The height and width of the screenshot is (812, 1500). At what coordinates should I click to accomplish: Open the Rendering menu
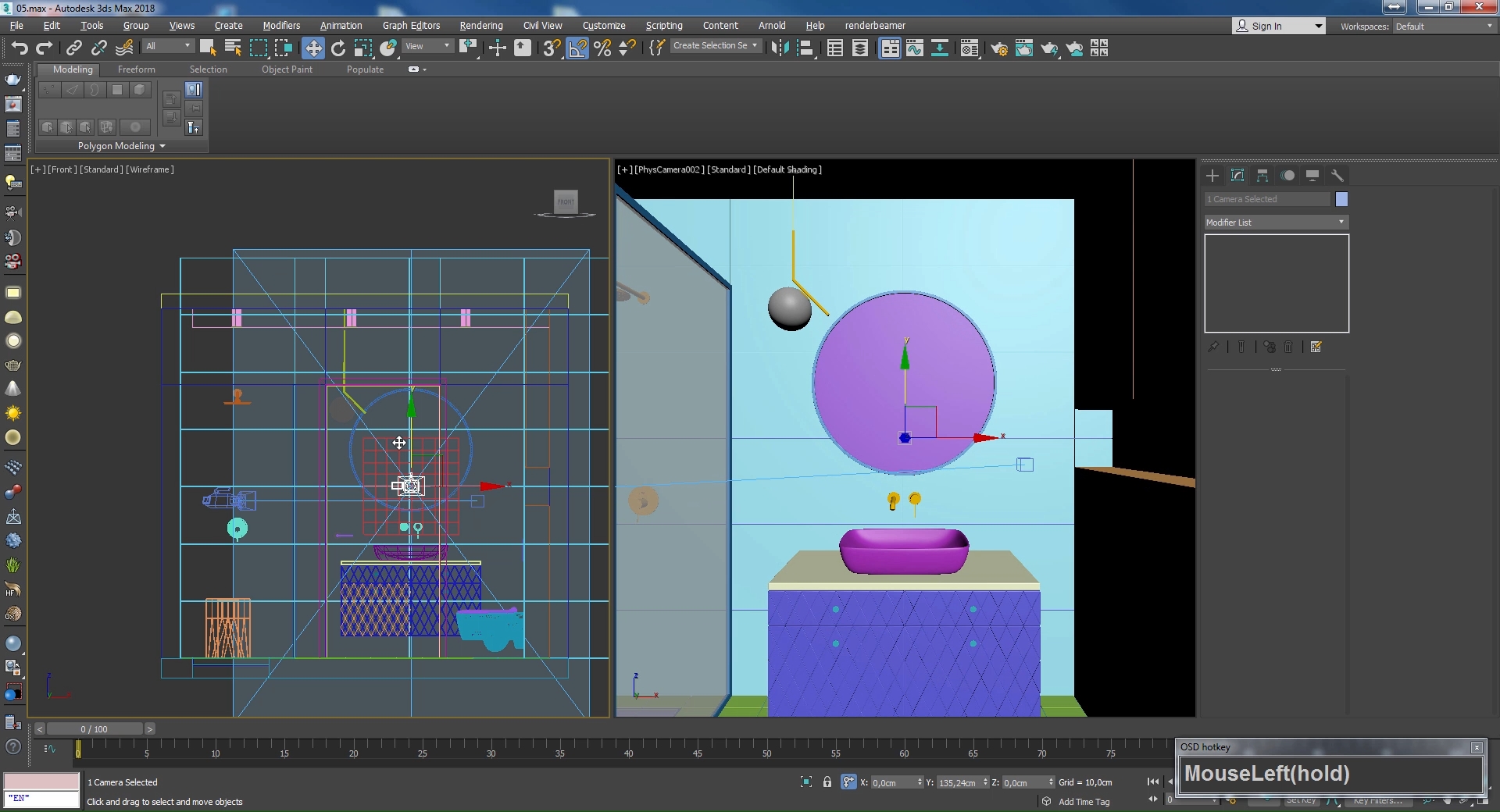[480, 26]
